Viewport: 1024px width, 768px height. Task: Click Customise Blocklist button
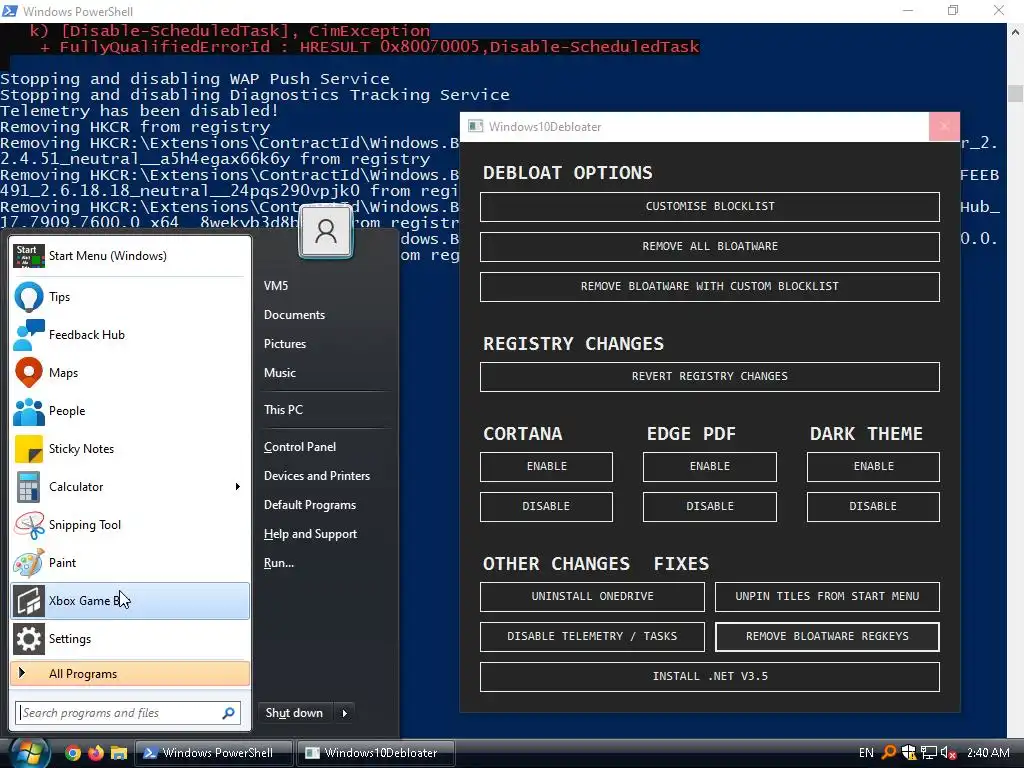710,206
